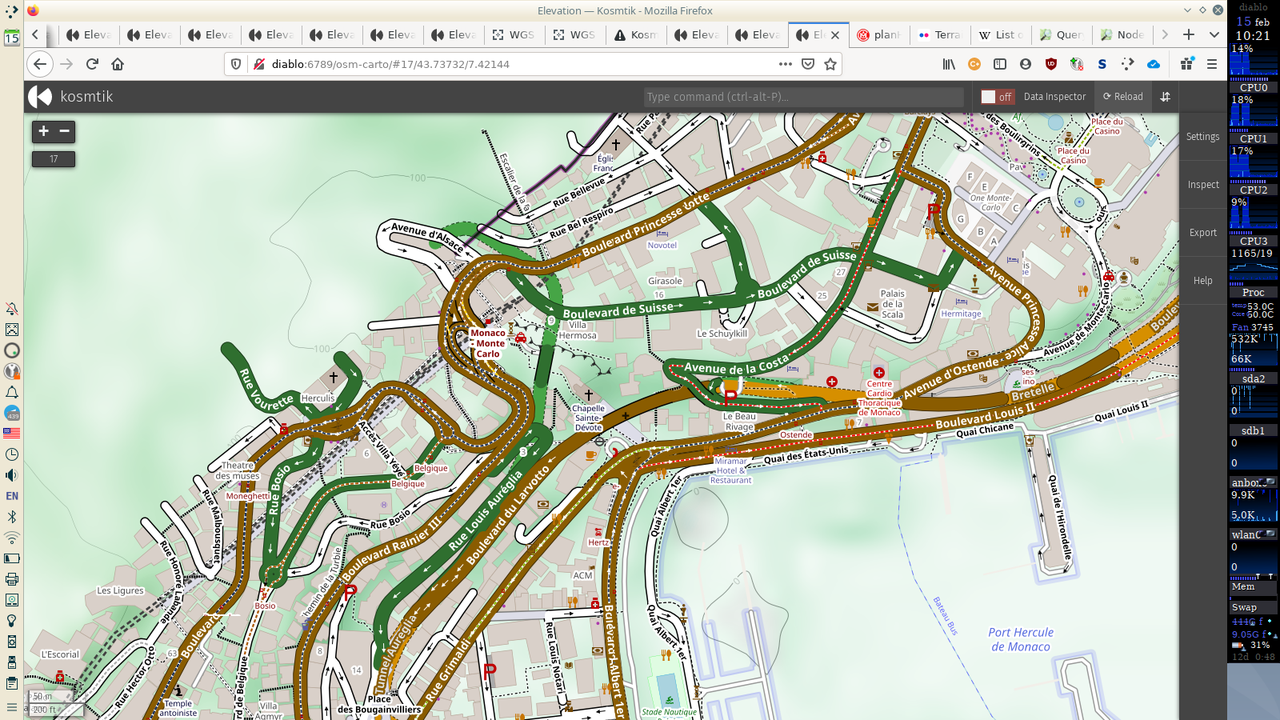
Task: Focus the Type command input field
Action: pyautogui.click(x=804, y=97)
